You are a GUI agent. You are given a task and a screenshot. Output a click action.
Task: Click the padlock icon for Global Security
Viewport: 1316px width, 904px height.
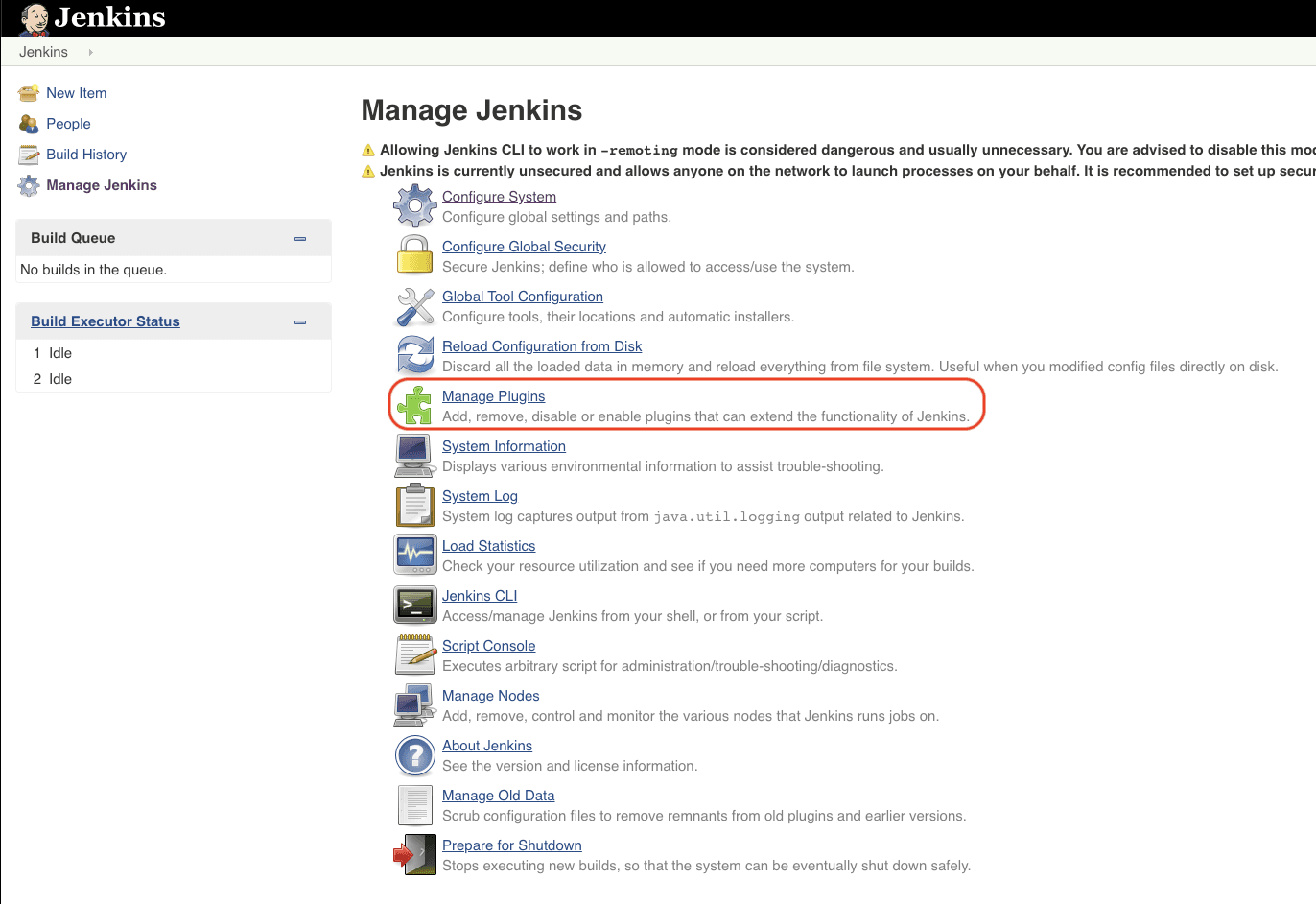click(x=415, y=255)
